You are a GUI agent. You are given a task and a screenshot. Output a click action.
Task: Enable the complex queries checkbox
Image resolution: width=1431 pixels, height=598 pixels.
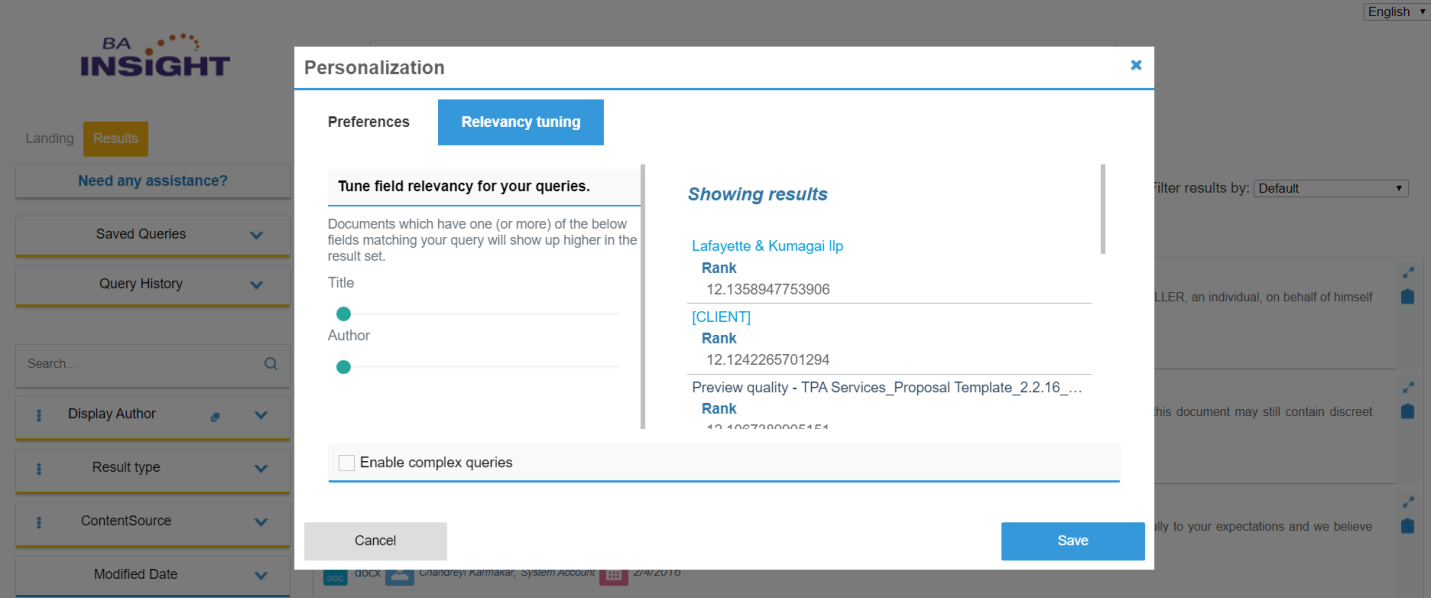coord(347,463)
